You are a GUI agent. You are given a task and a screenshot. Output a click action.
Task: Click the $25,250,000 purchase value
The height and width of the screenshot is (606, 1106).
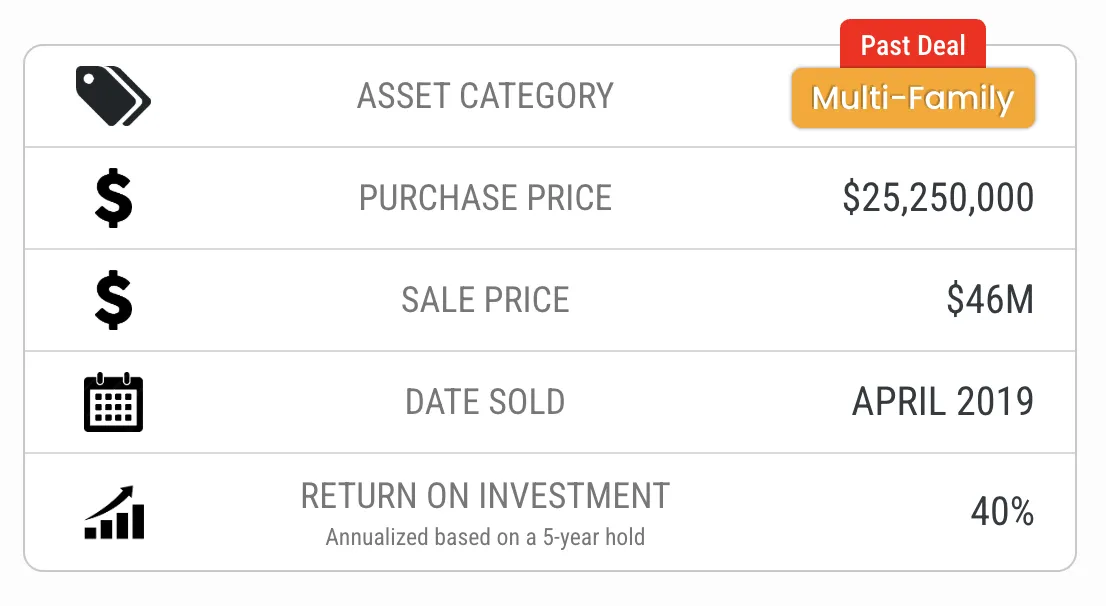(938, 198)
